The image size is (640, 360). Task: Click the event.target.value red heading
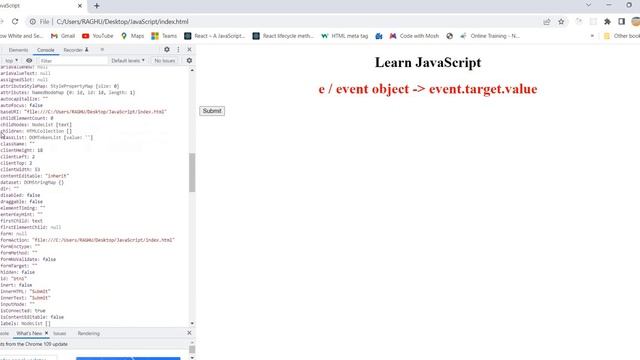point(428,89)
